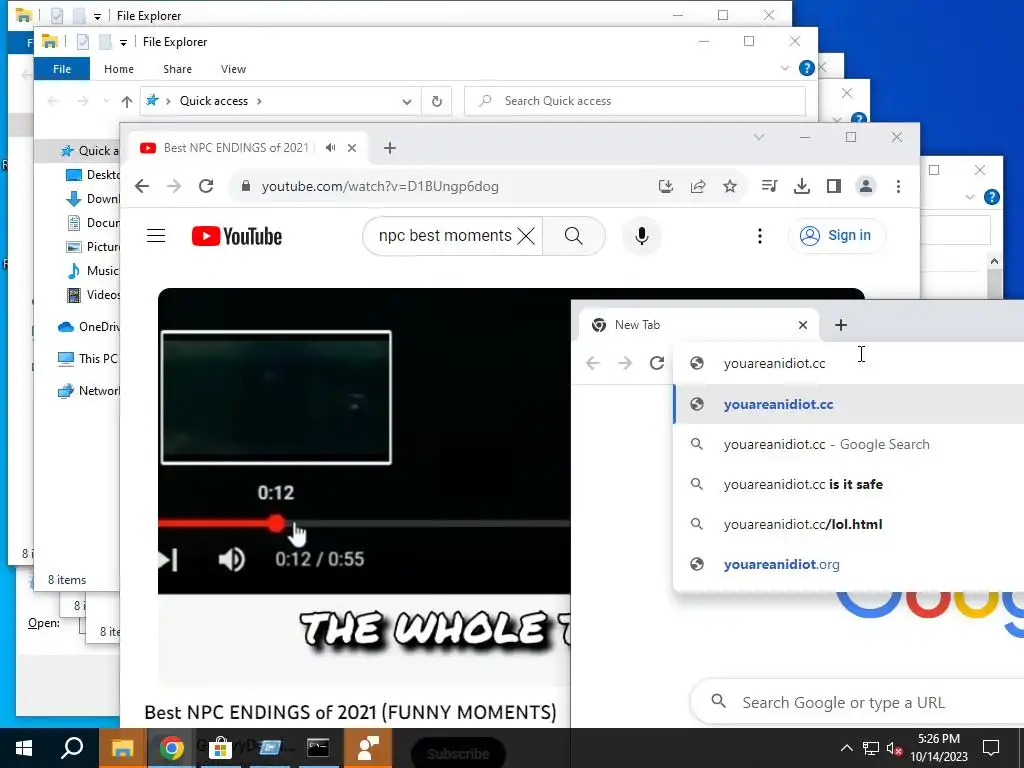Image resolution: width=1024 pixels, height=768 pixels.
Task: Open View tab in File Explorer ribbon
Action: coord(233,69)
